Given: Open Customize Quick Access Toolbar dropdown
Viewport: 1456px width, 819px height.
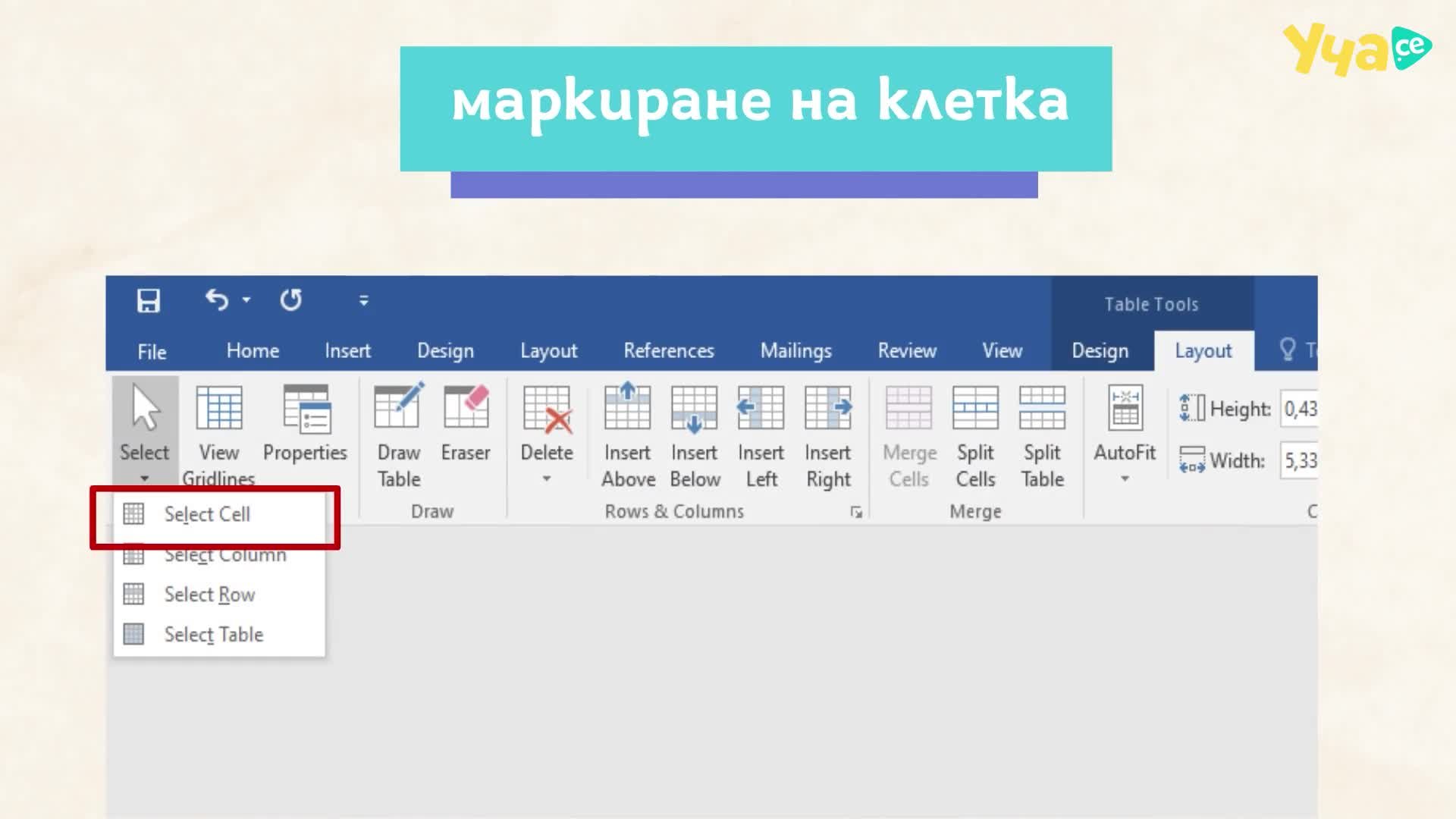Looking at the screenshot, I should pyautogui.click(x=364, y=301).
